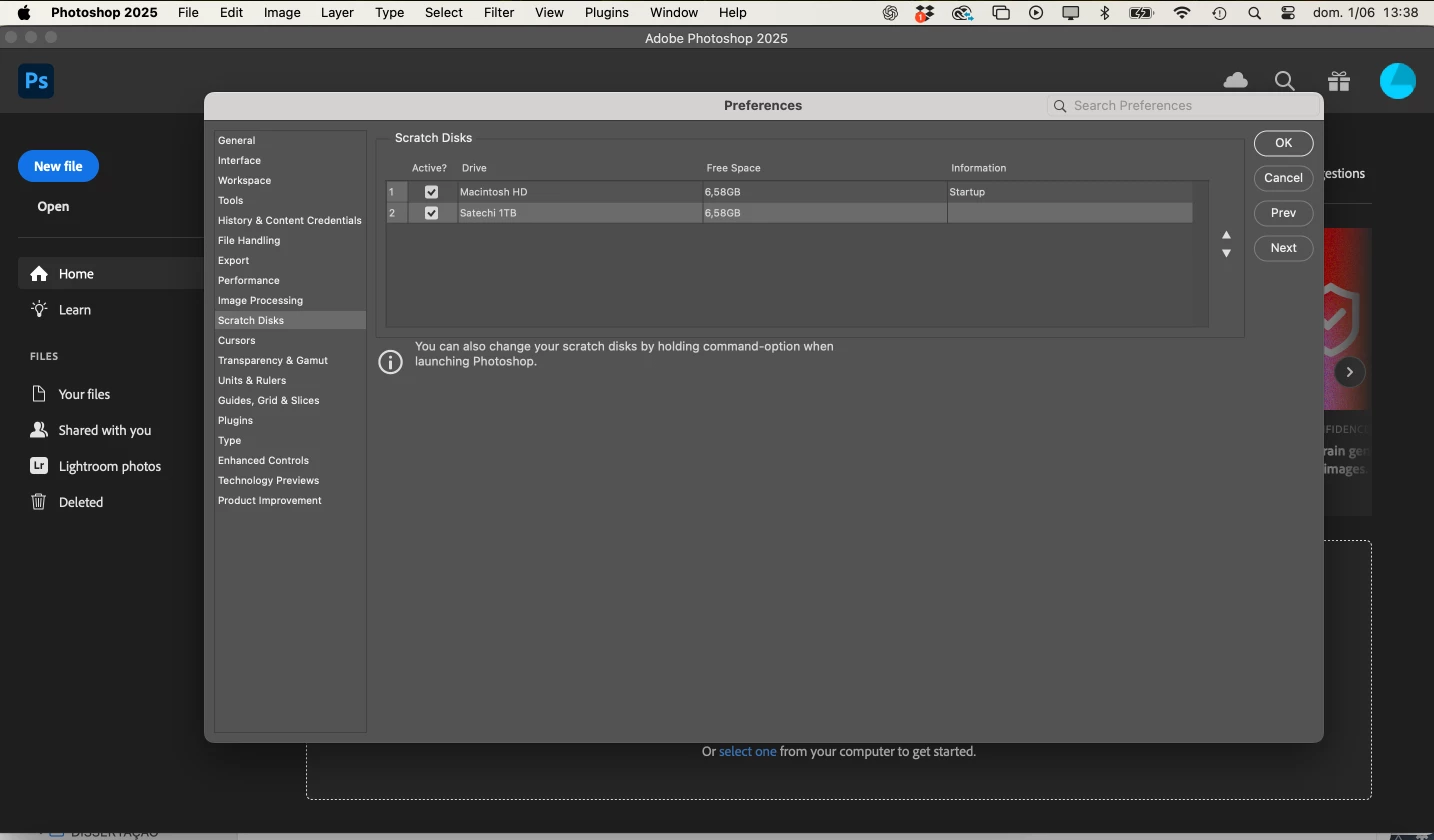Click the New file button
Viewport: 1434px width, 840px height.
tap(58, 166)
